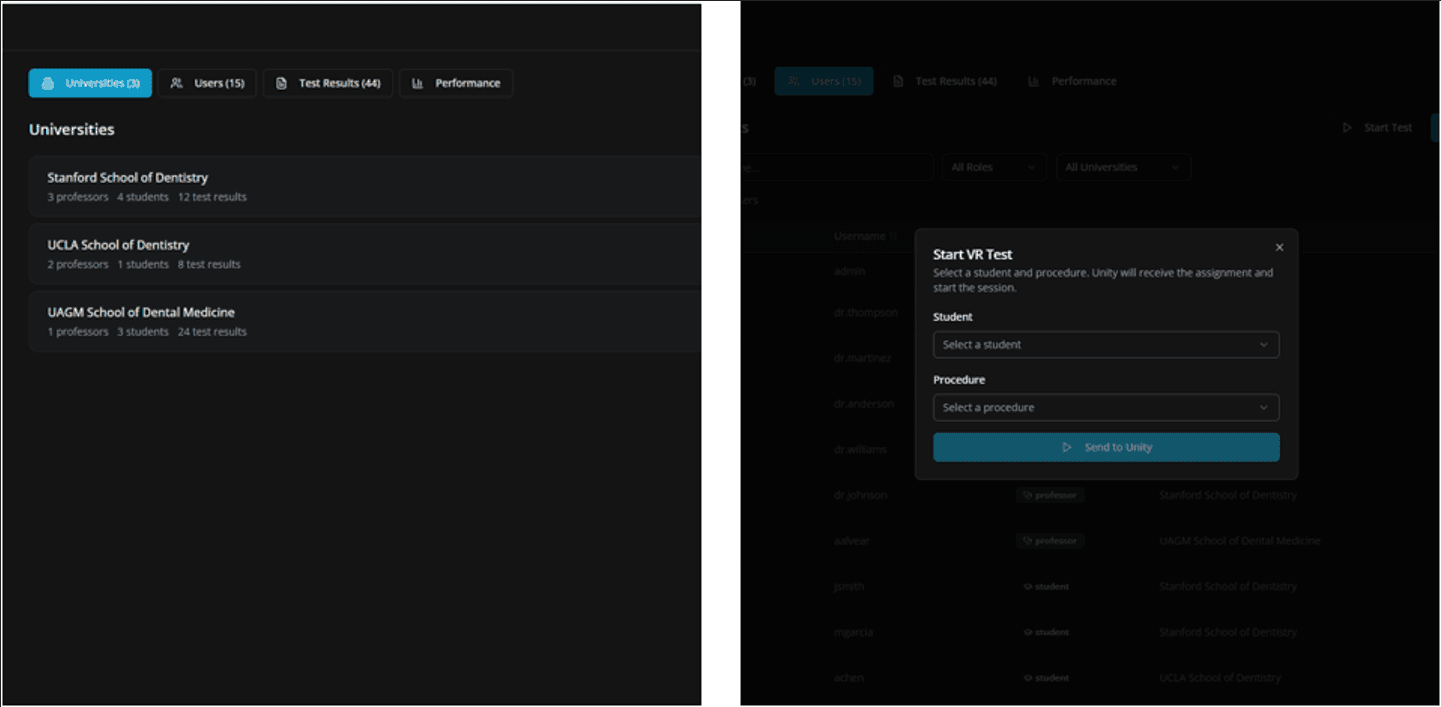
Task: Open the Select a procedure dropdown
Action: click(x=1106, y=408)
